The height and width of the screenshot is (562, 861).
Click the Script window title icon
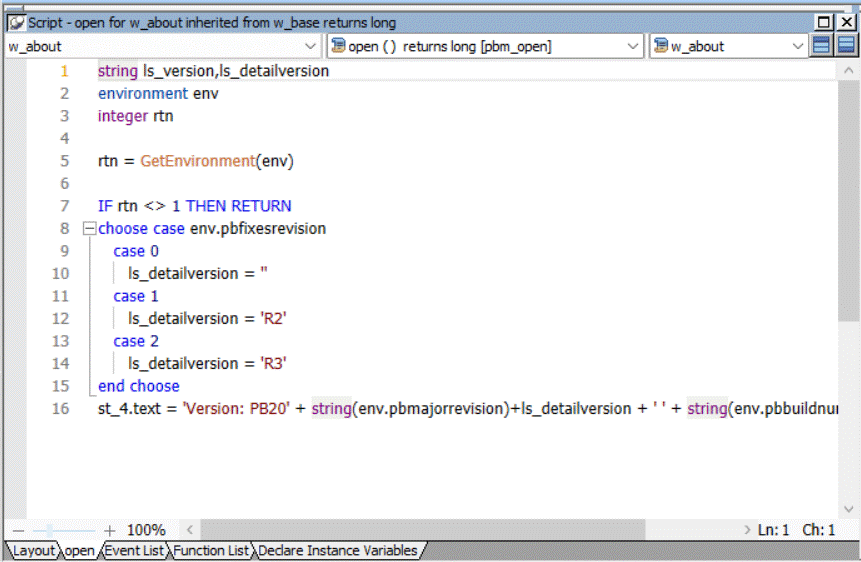(16, 22)
